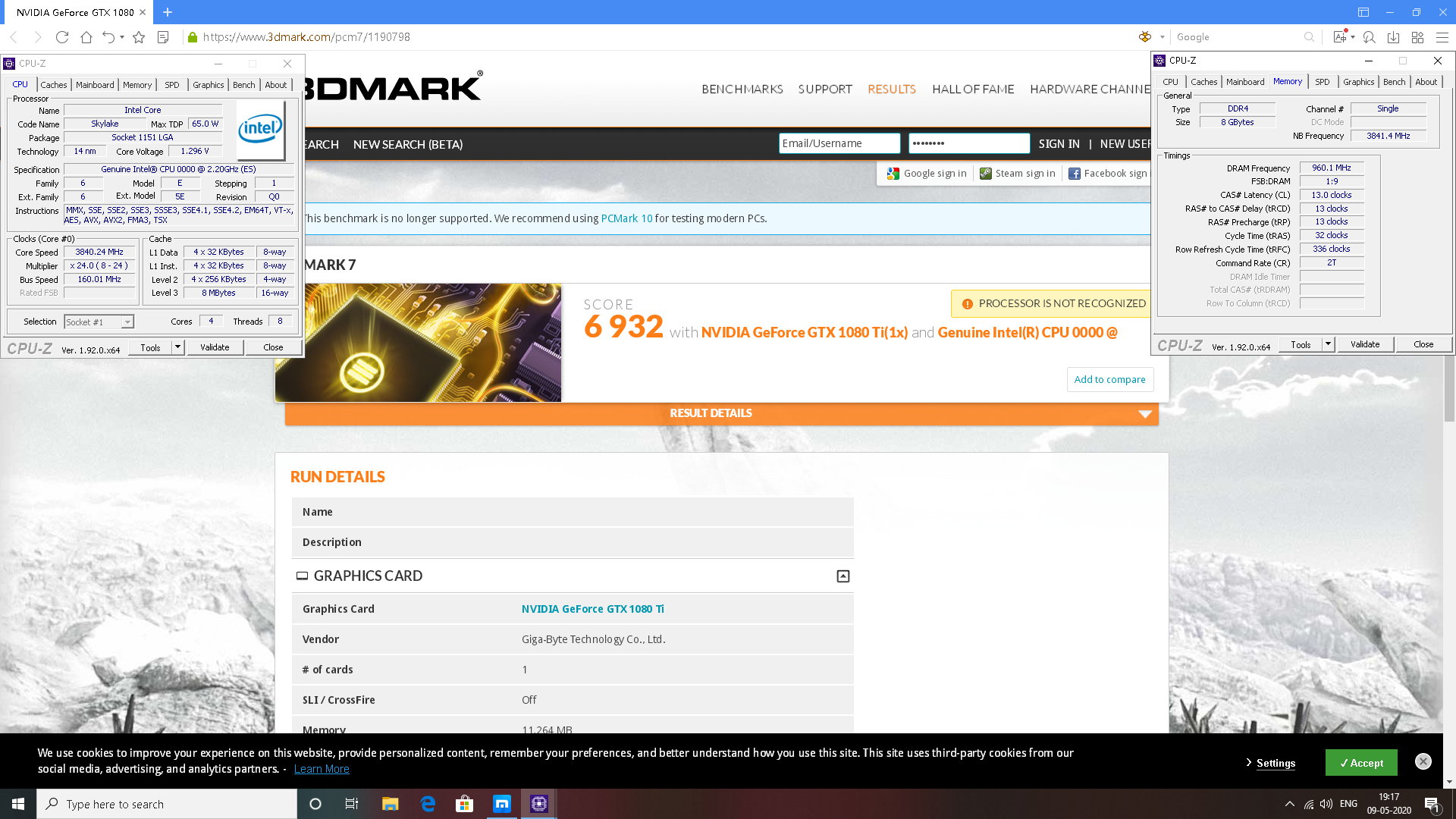
Task: Open the extensions grid icon
Action: [x=1417, y=37]
